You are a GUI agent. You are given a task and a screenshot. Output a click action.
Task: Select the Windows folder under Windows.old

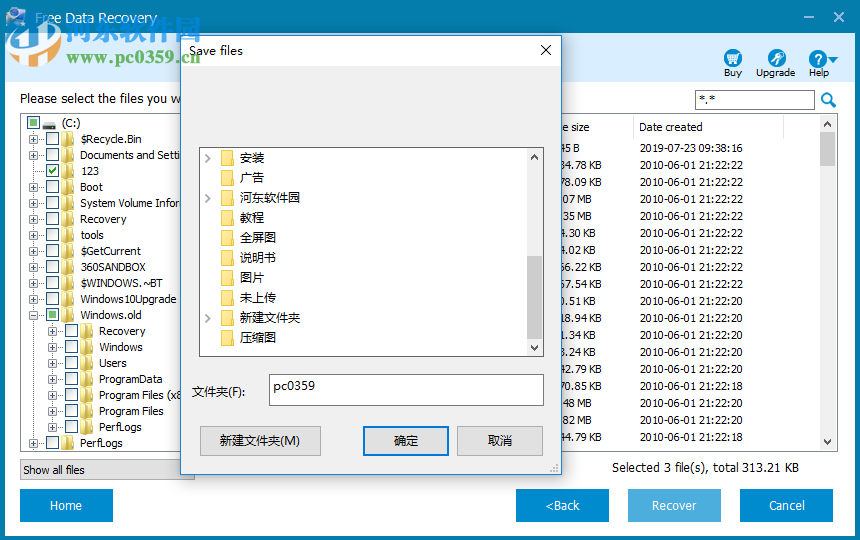[x=121, y=347]
